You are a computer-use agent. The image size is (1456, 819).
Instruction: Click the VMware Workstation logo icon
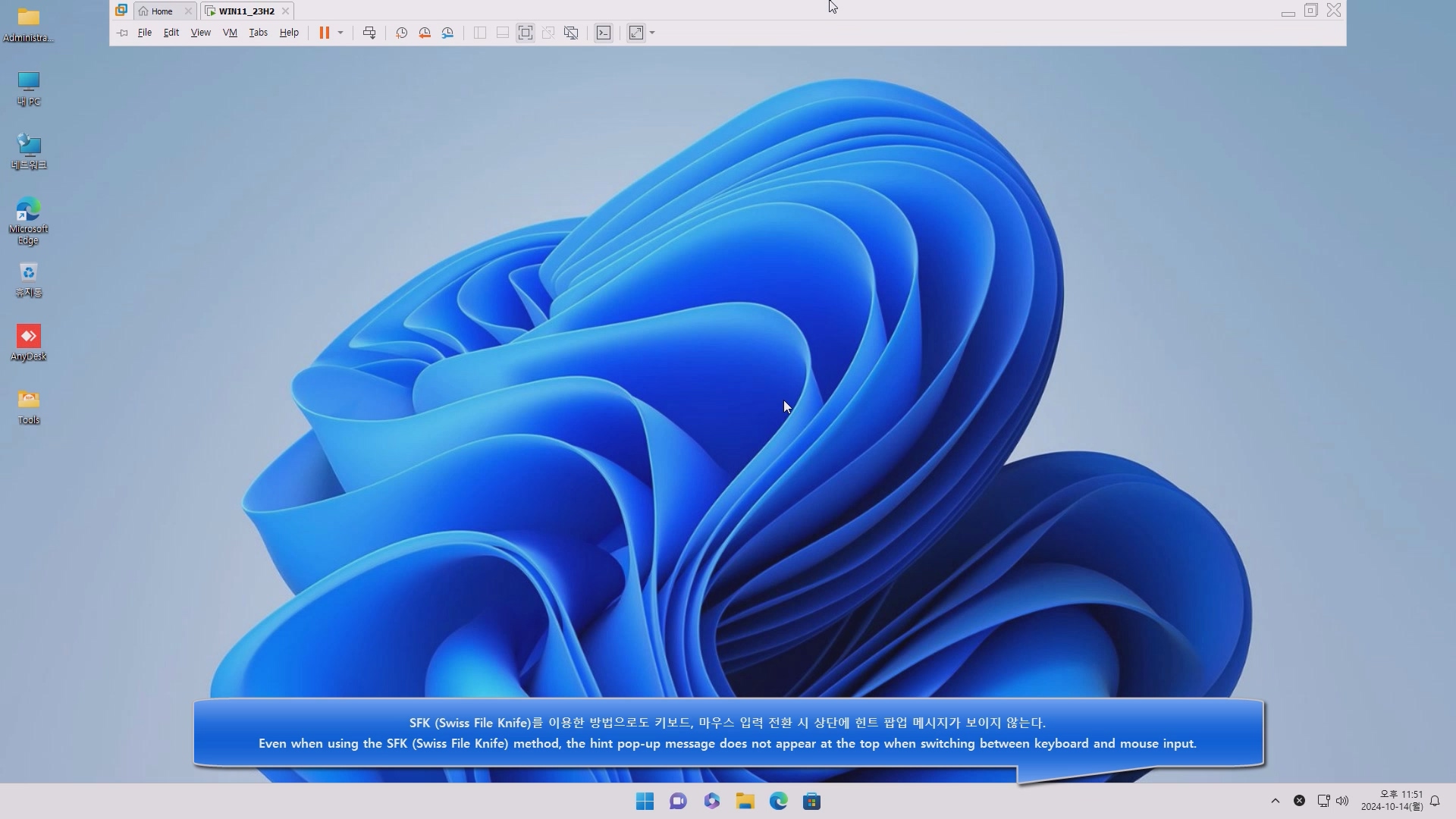coord(121,11)
